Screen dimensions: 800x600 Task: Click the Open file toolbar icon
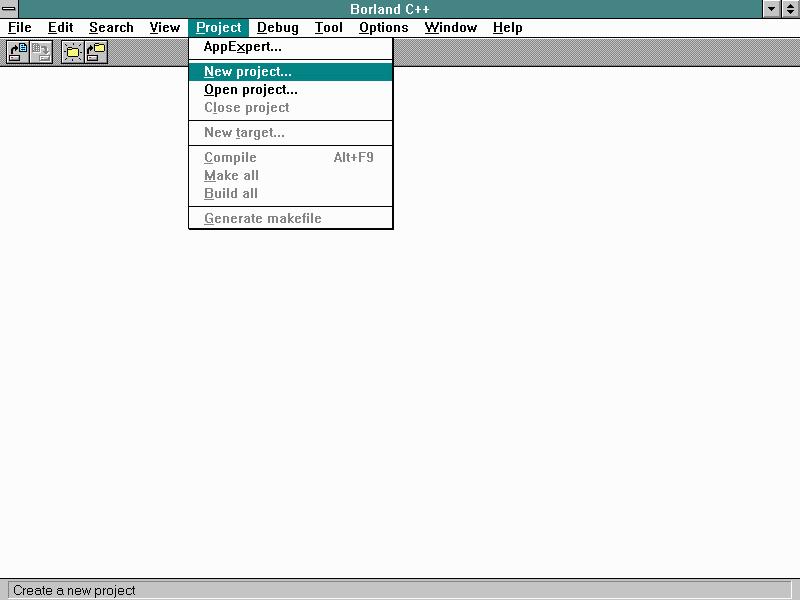click(18, 52)
